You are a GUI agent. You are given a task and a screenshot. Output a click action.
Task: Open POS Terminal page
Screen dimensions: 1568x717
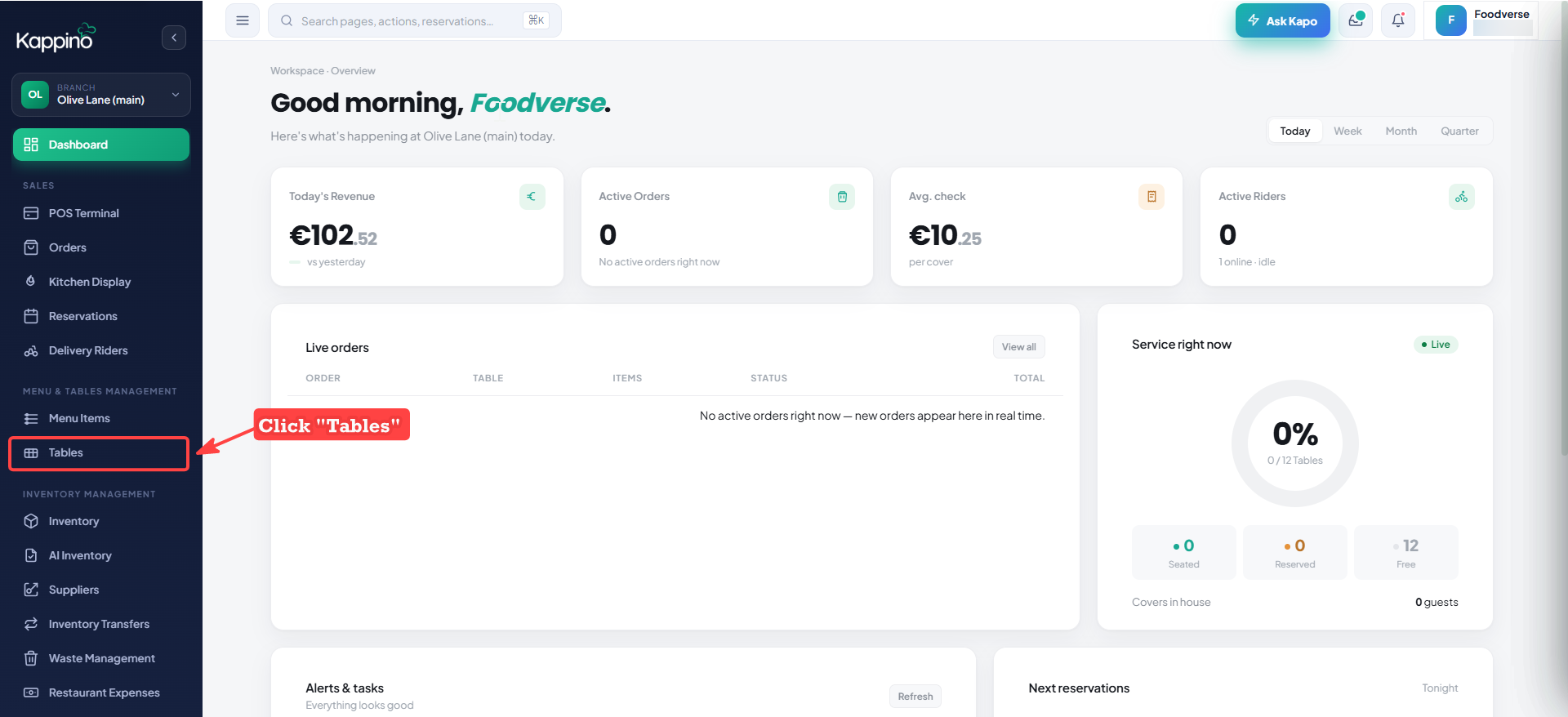[x=101, y=213]
